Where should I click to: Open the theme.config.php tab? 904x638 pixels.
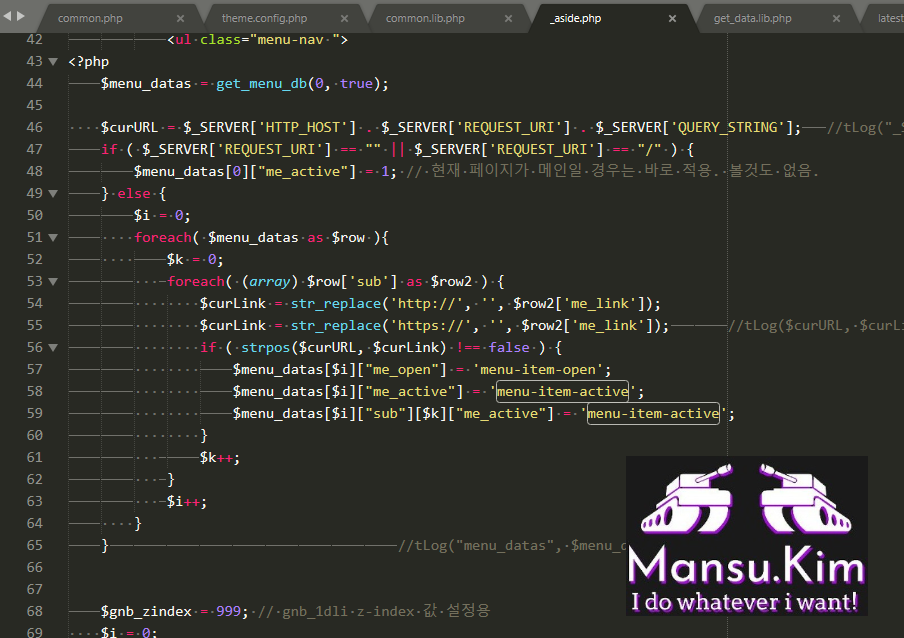click(x=263, y=18)
